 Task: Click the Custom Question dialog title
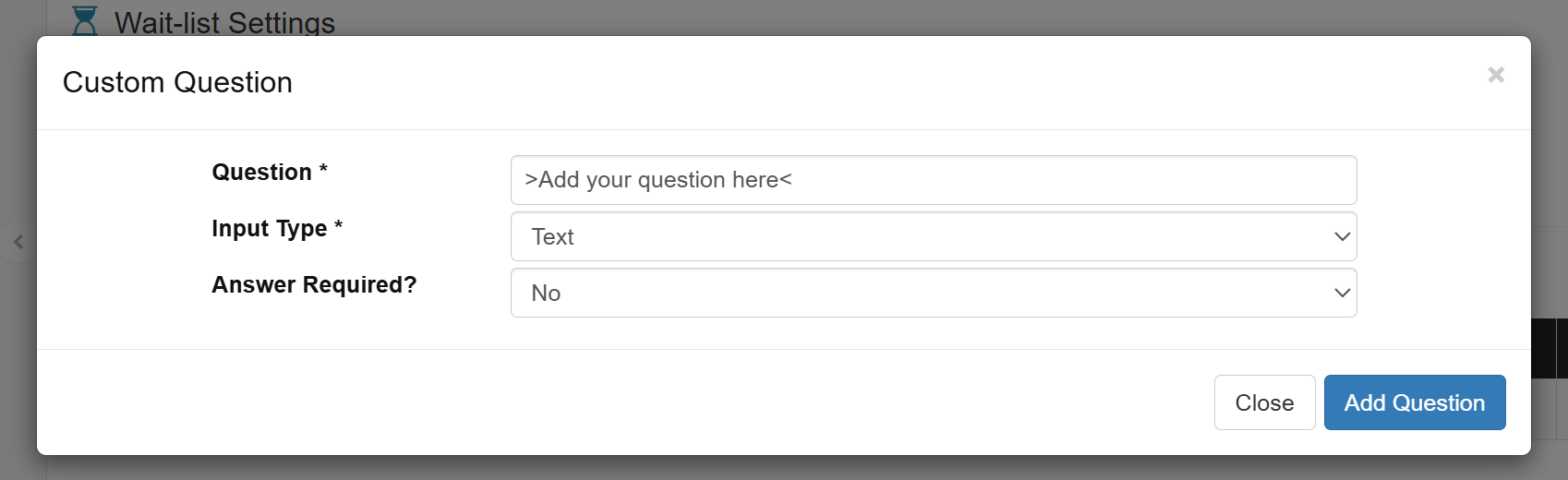(177, 82)
